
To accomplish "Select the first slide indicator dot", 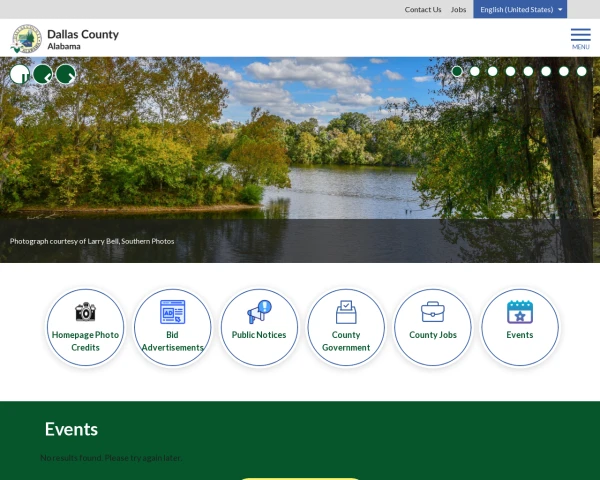I will point(457,71).
